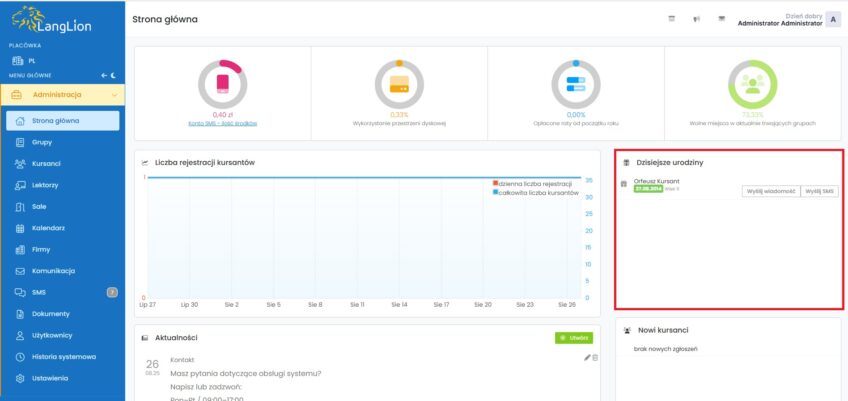Click the Strona główna page title
Screen dimensions: 848x401
click(165, 19)
